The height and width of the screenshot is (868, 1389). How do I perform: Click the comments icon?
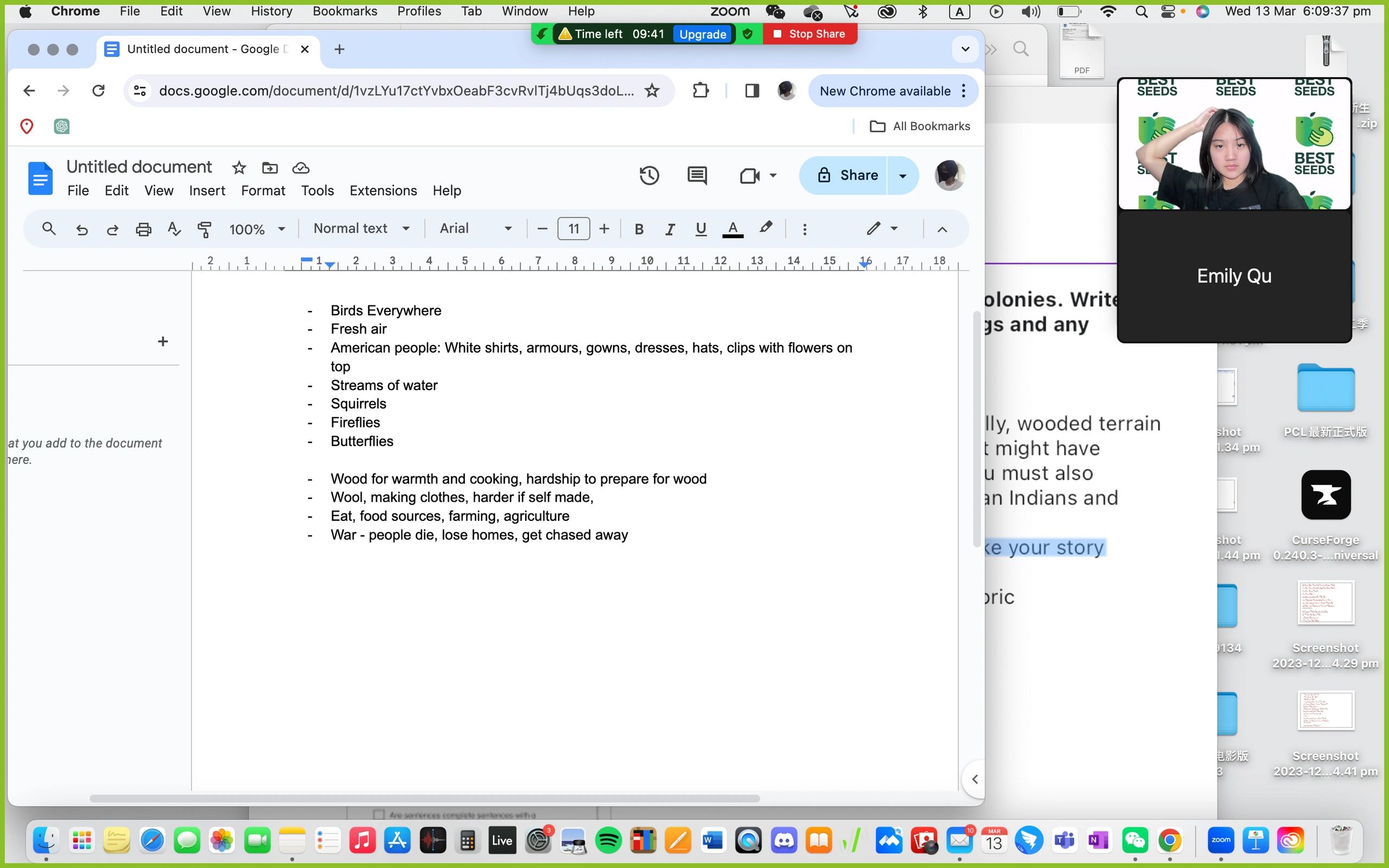click(696, 176)
